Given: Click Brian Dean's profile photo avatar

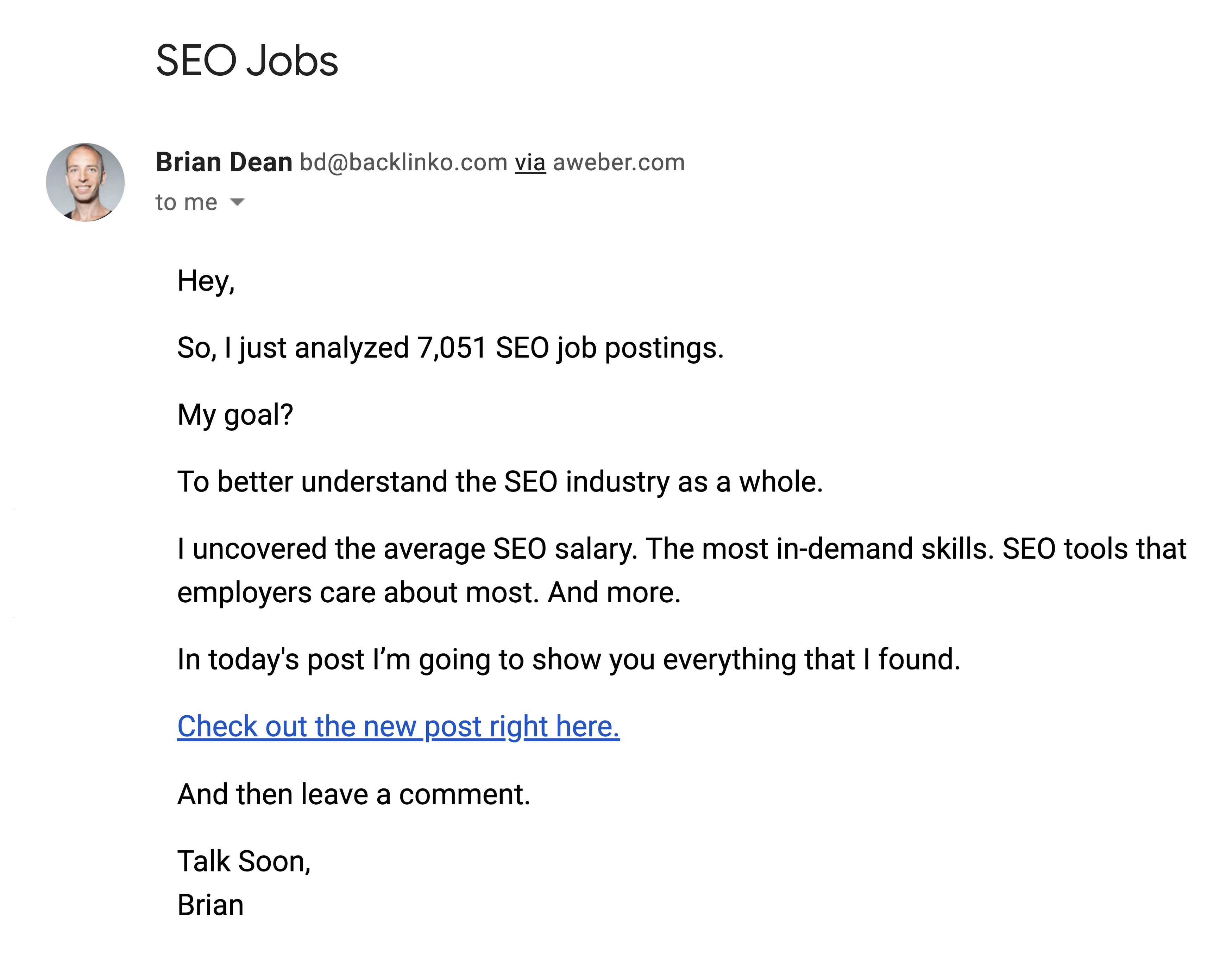Looking at the screenshot, I should click(85, 182).
